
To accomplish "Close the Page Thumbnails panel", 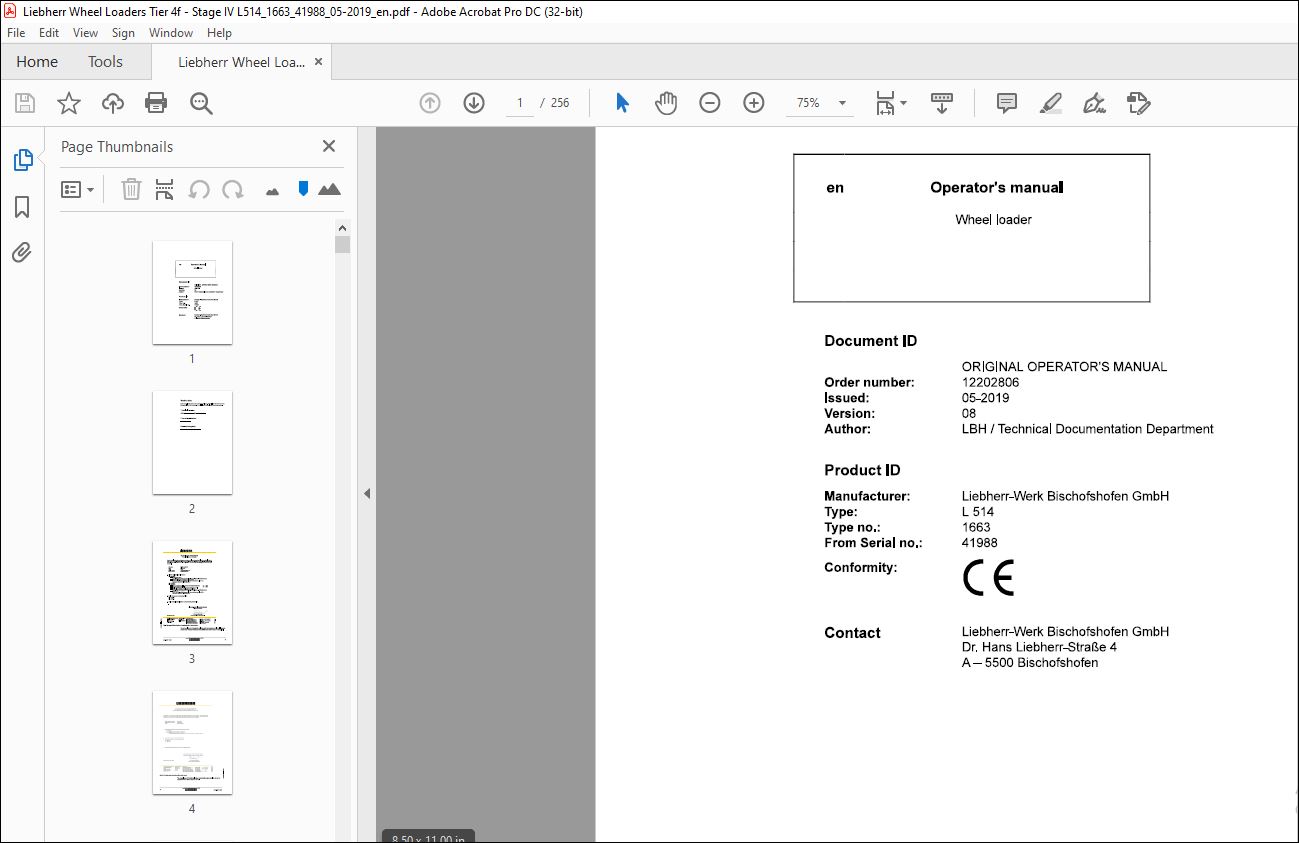I will point(329,146).
